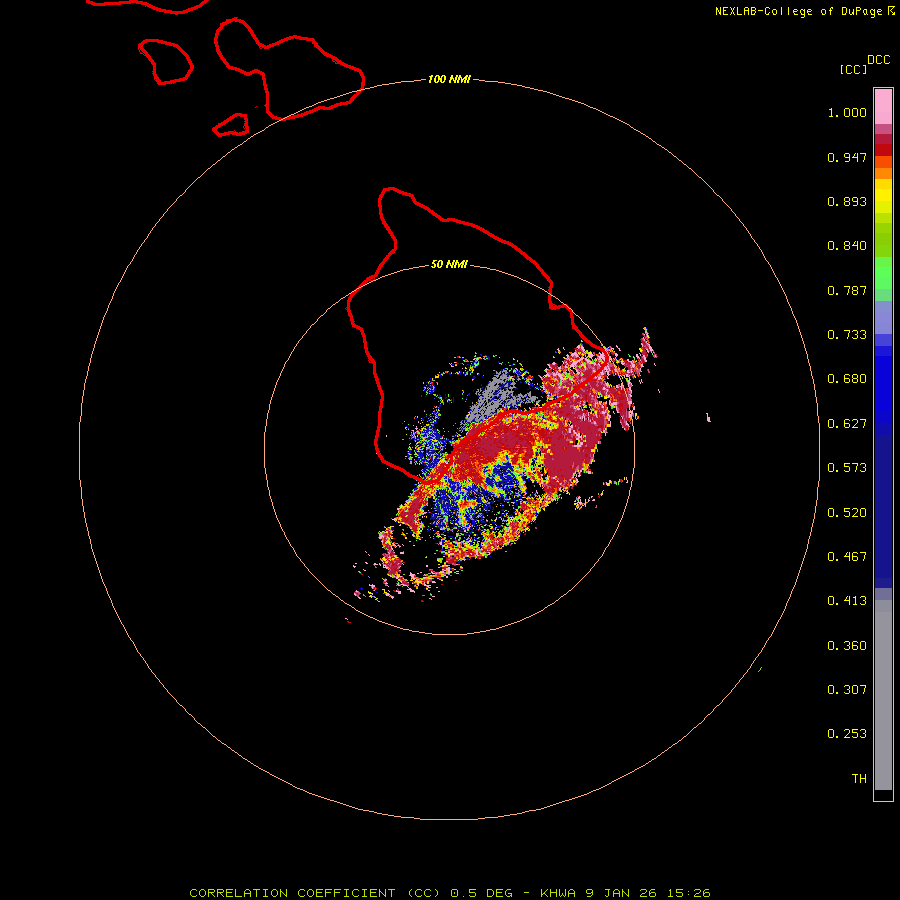Image resolution: width=900 pixels, height=900 pixels.
Task: Select the 0.573 legend value
Action: coord(847,468)
